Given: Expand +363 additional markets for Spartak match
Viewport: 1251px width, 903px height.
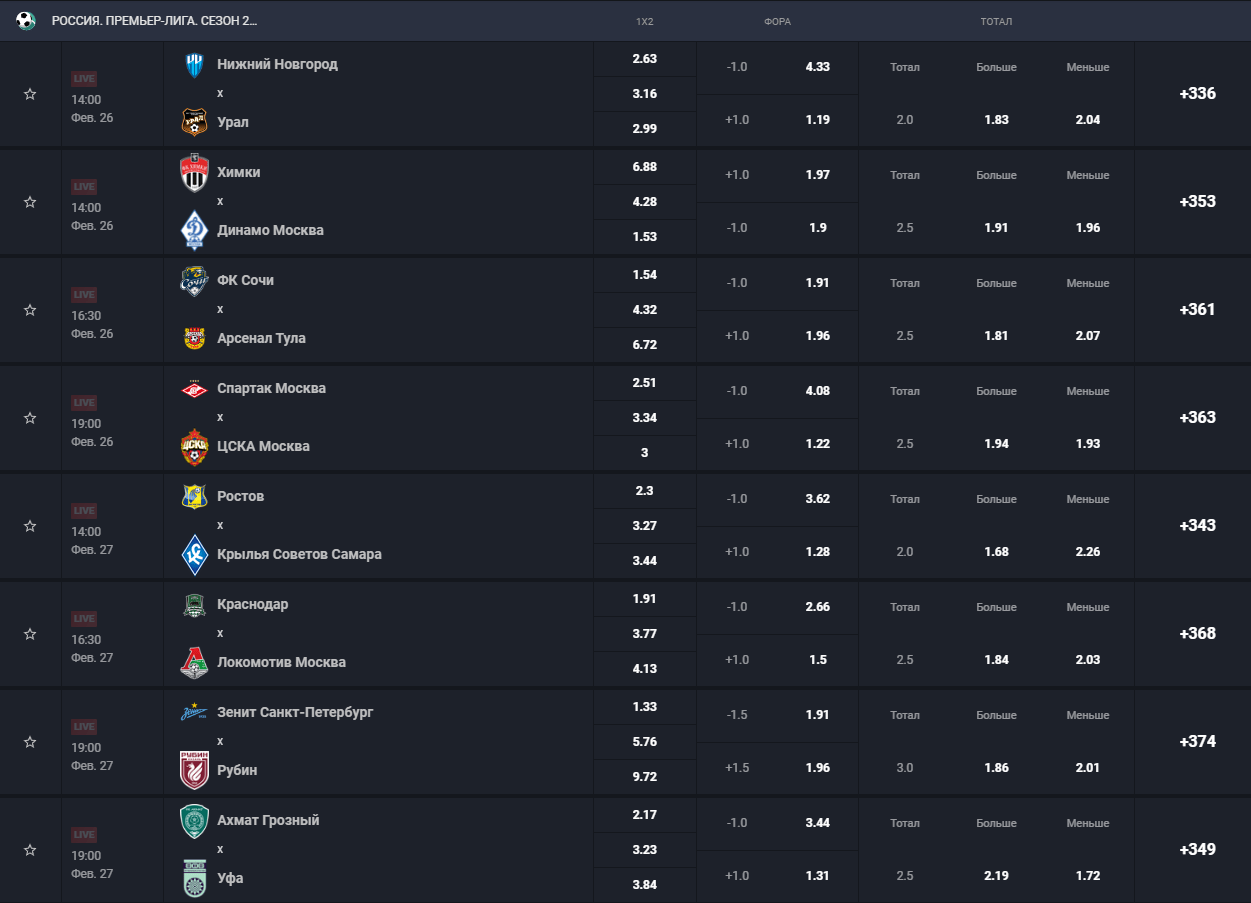Looking at the screenshot, I should [1197, 418].
